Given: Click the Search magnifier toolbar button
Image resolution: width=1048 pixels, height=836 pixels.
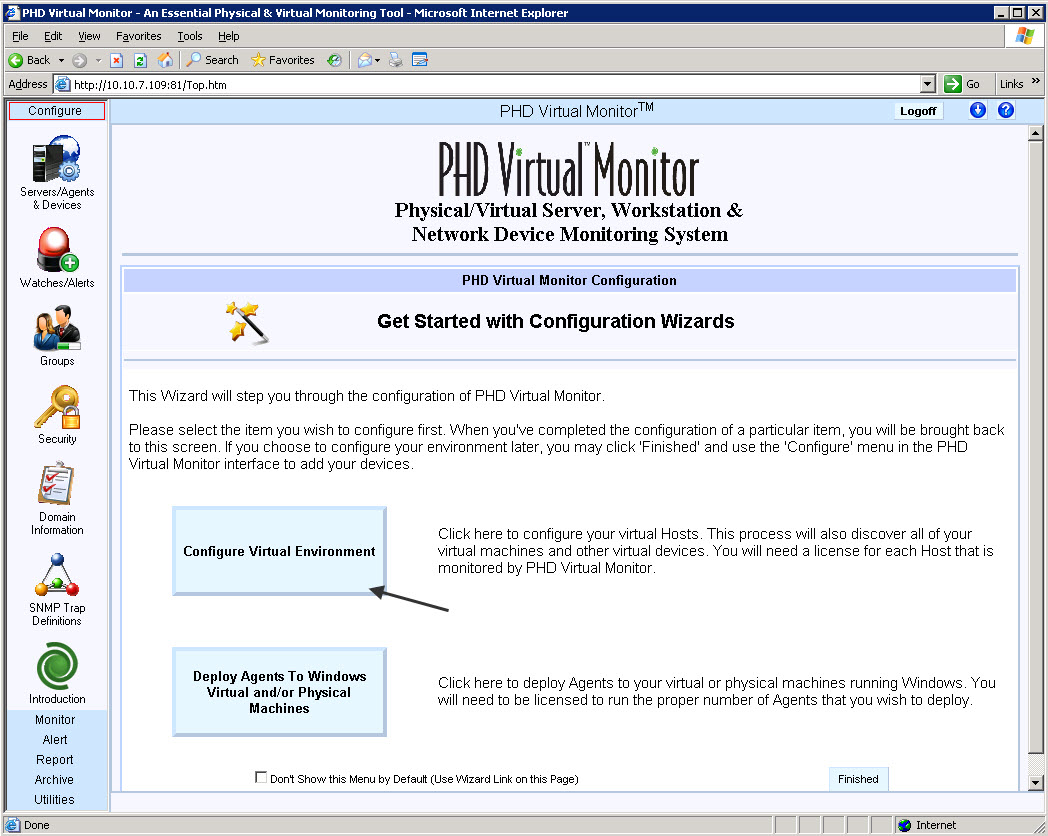Looking at the screenshot, I should pos(213,60).
